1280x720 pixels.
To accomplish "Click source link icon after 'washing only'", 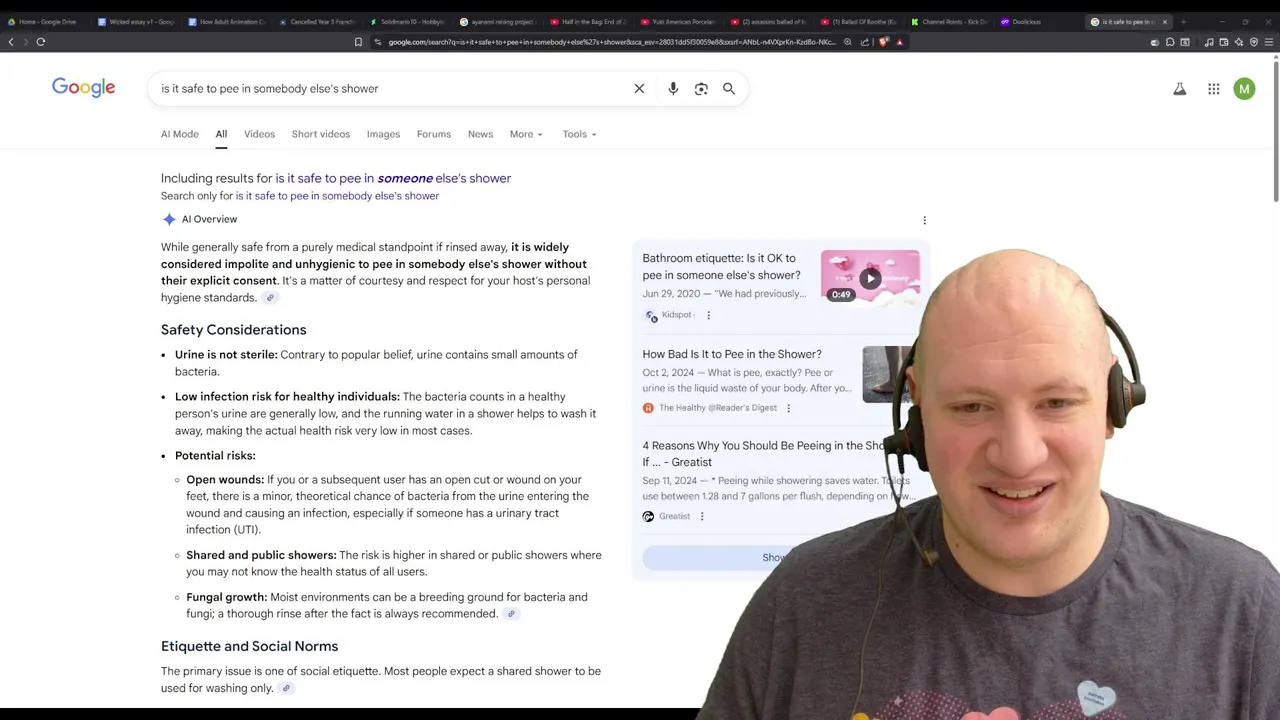I will coord(286,689).
